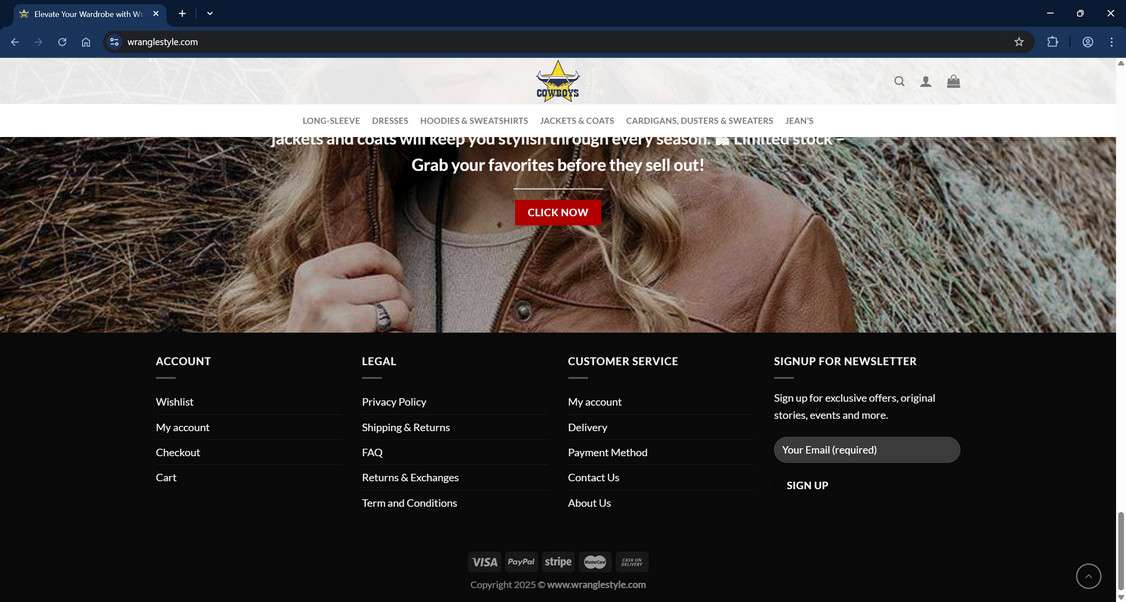Open the browser extensions puzzle icon

1052,41
